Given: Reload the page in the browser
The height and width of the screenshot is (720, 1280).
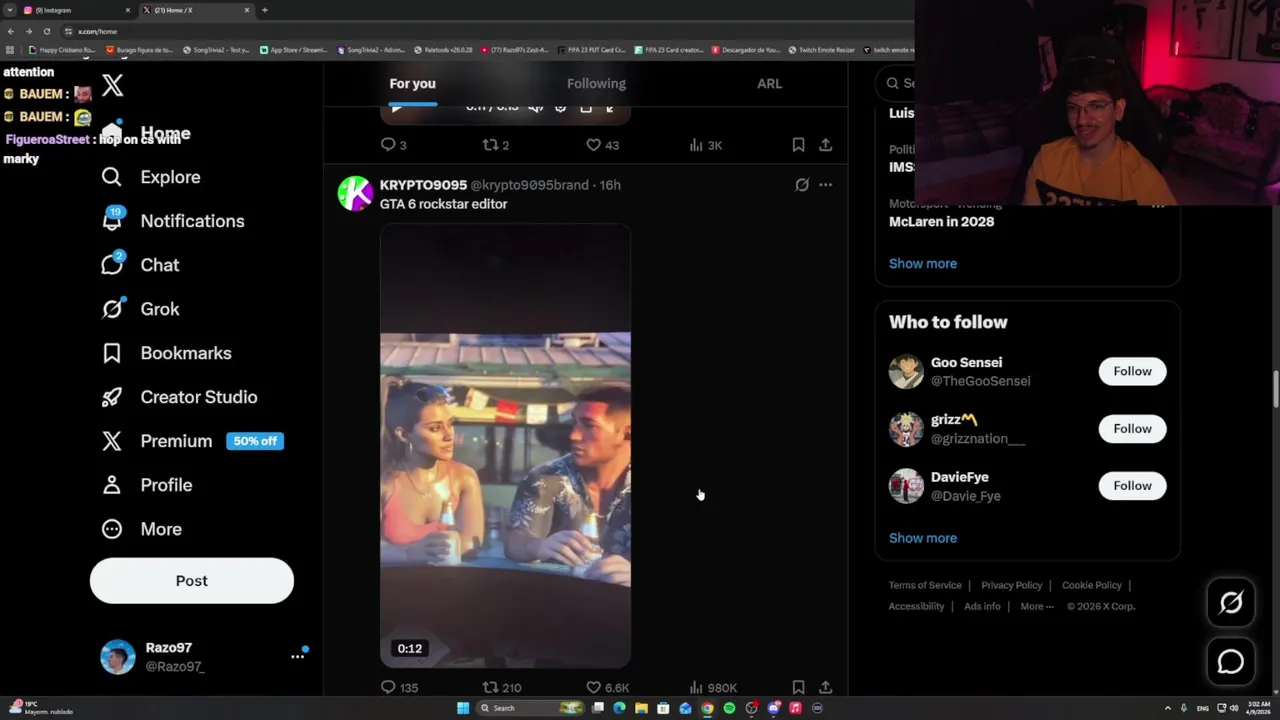Looking at the screenshot, I should [x=46, y=31].
